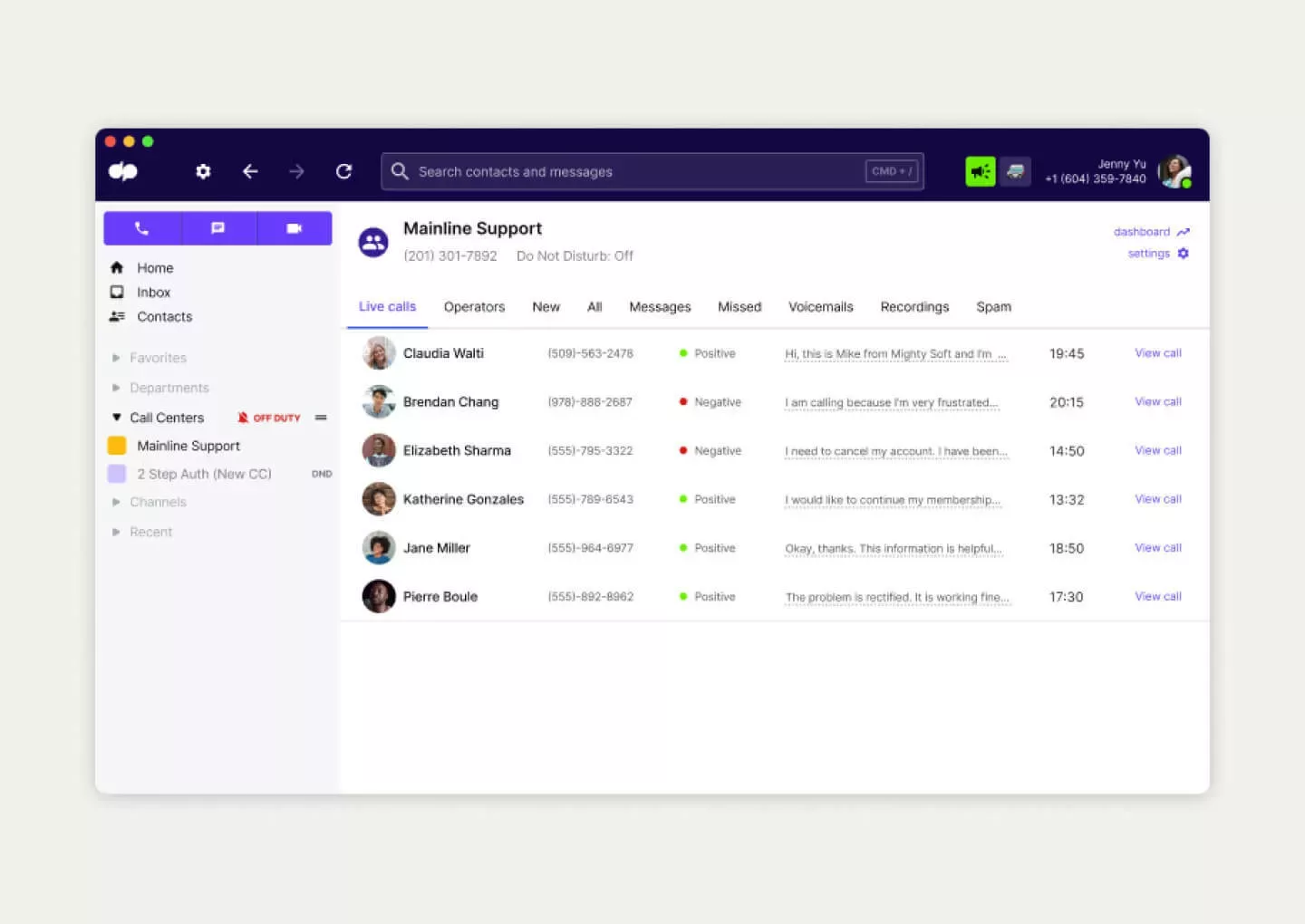The height and width of the screenshot is (924, 1305).
Task: Expand the Favorites section
Action: click(116, 358)
